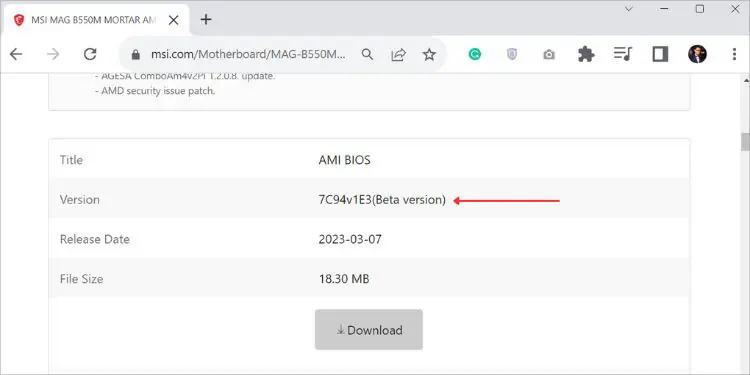The height and width of the screenshot is (375, 750).
Task: Bookmark this page with the star icon
Action: click(x=429, y=55)
